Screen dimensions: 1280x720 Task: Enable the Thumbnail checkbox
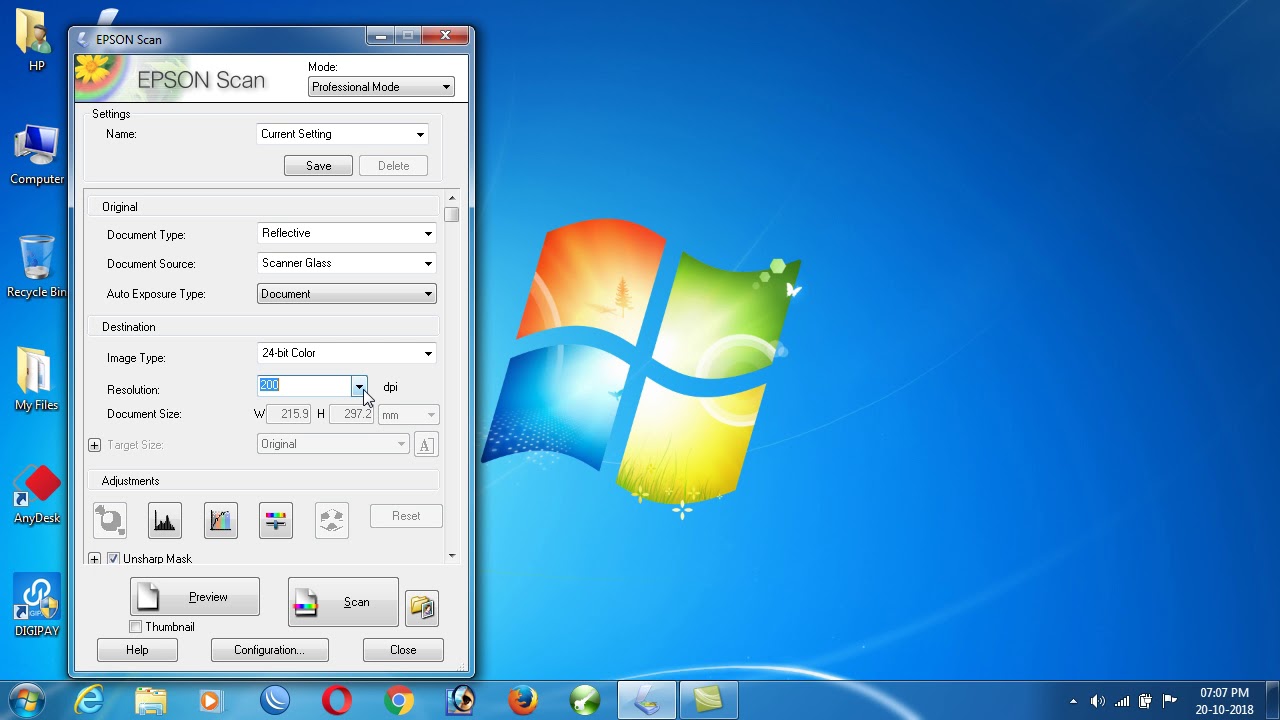pyautogui.click(x=136, y=627)
